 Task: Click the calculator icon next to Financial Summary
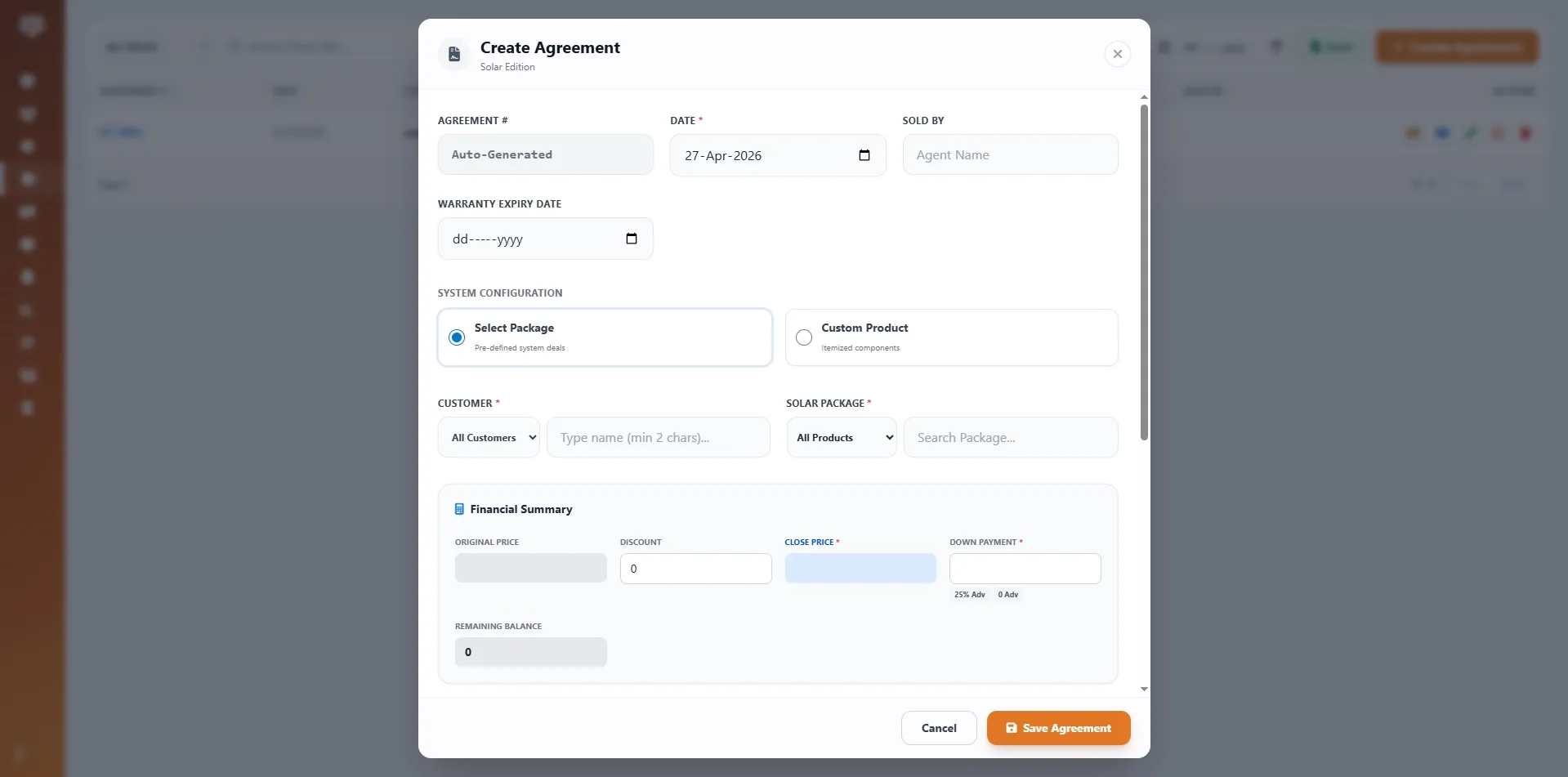point(459,509)
